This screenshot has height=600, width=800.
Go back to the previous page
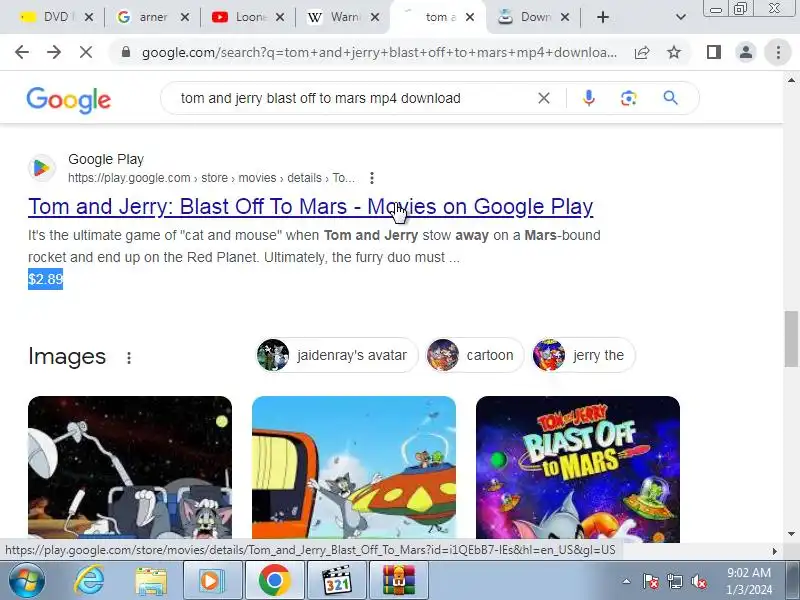(x=22, y=52)
